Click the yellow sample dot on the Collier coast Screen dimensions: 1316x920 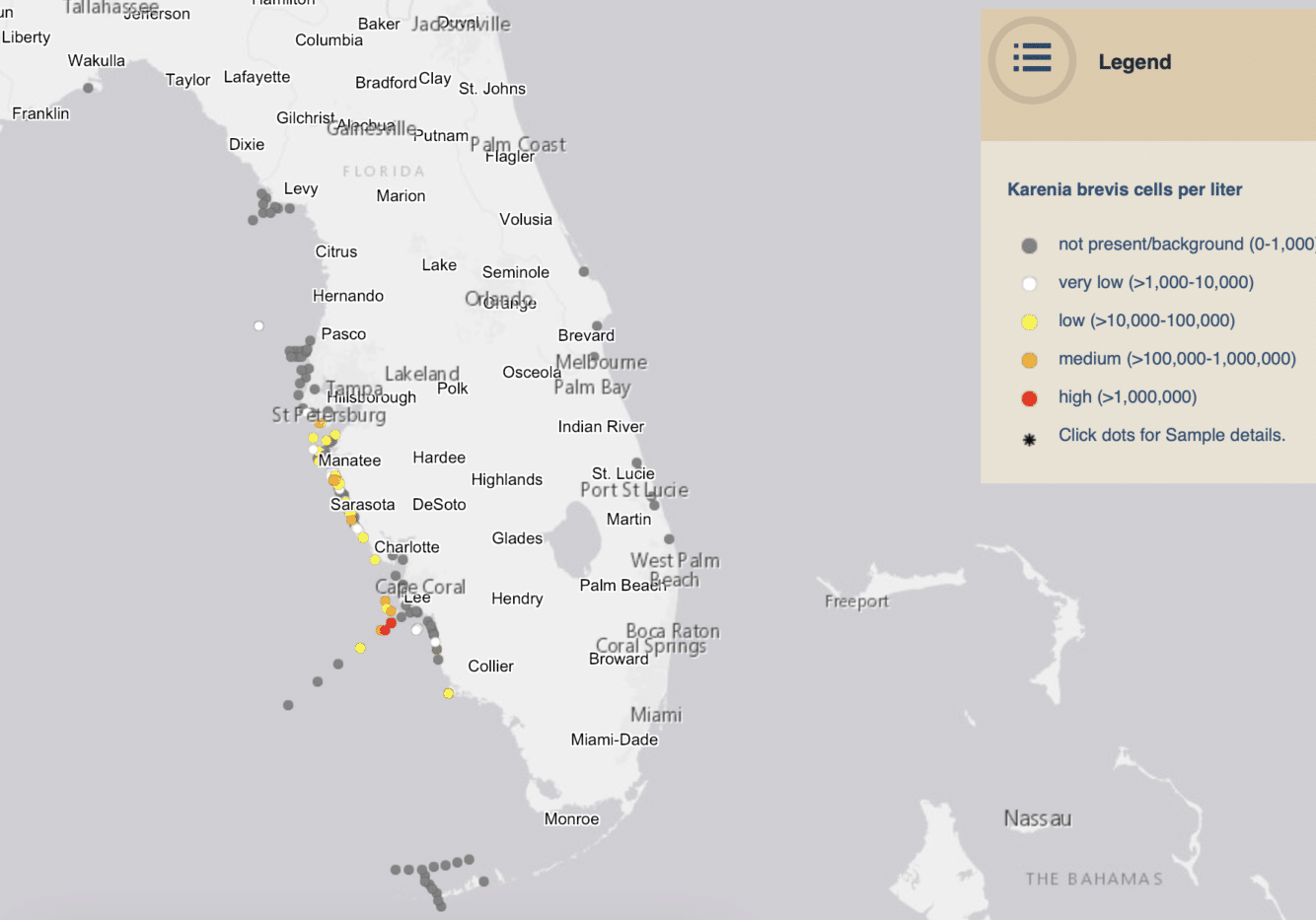448,693
